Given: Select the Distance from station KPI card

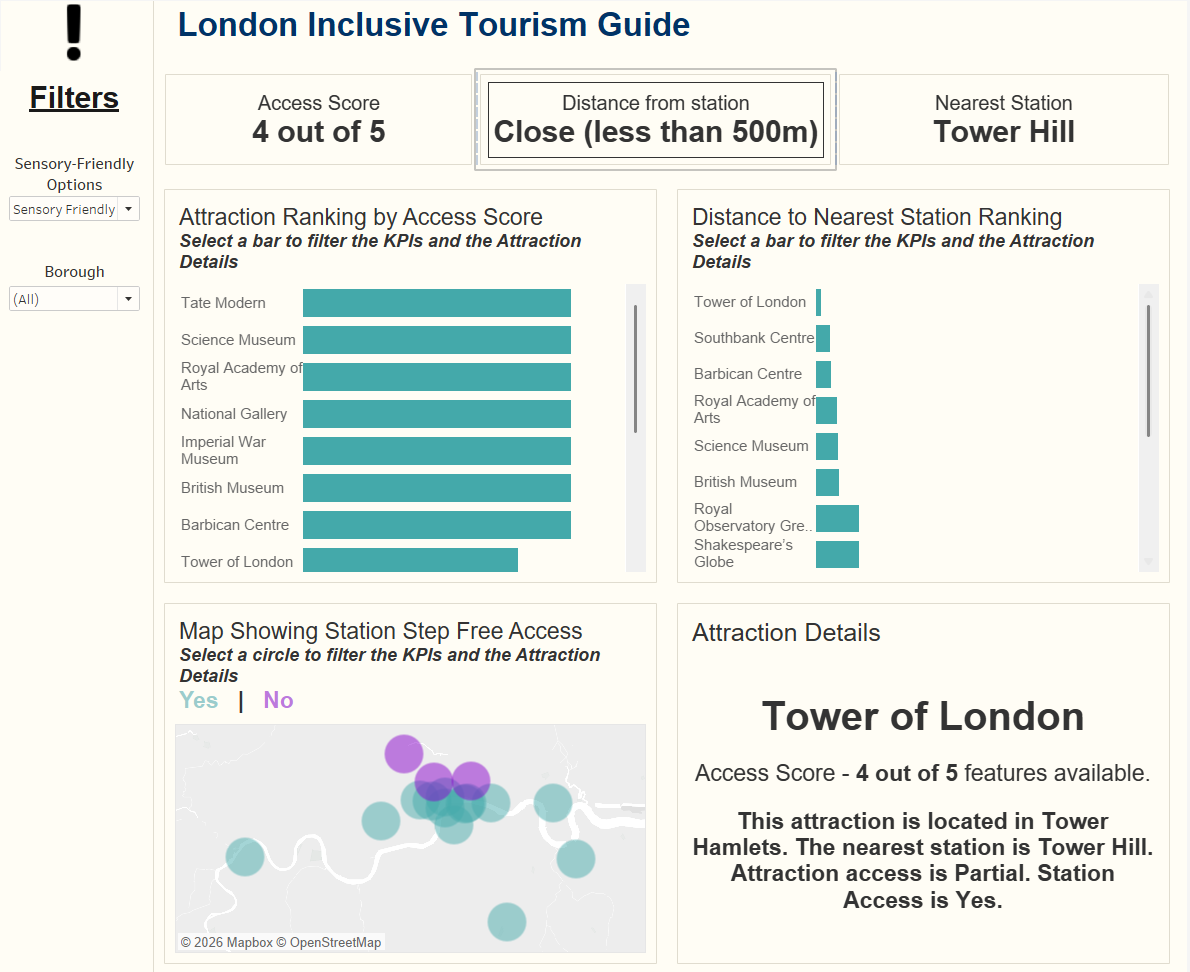Looking at the screenshot, I should (655, 120).
